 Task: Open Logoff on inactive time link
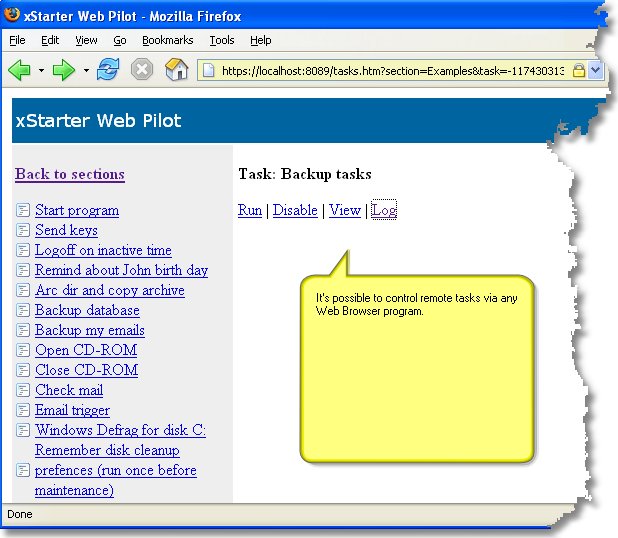103,250
